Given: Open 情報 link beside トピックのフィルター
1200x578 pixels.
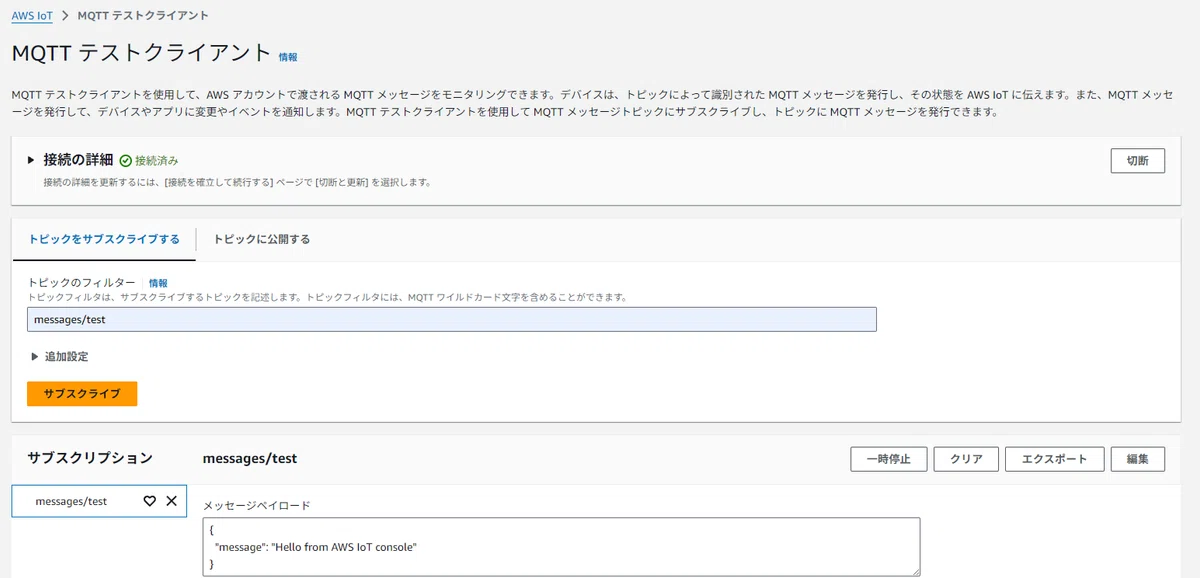Looking at the screenshot, I should click(158, 283).
